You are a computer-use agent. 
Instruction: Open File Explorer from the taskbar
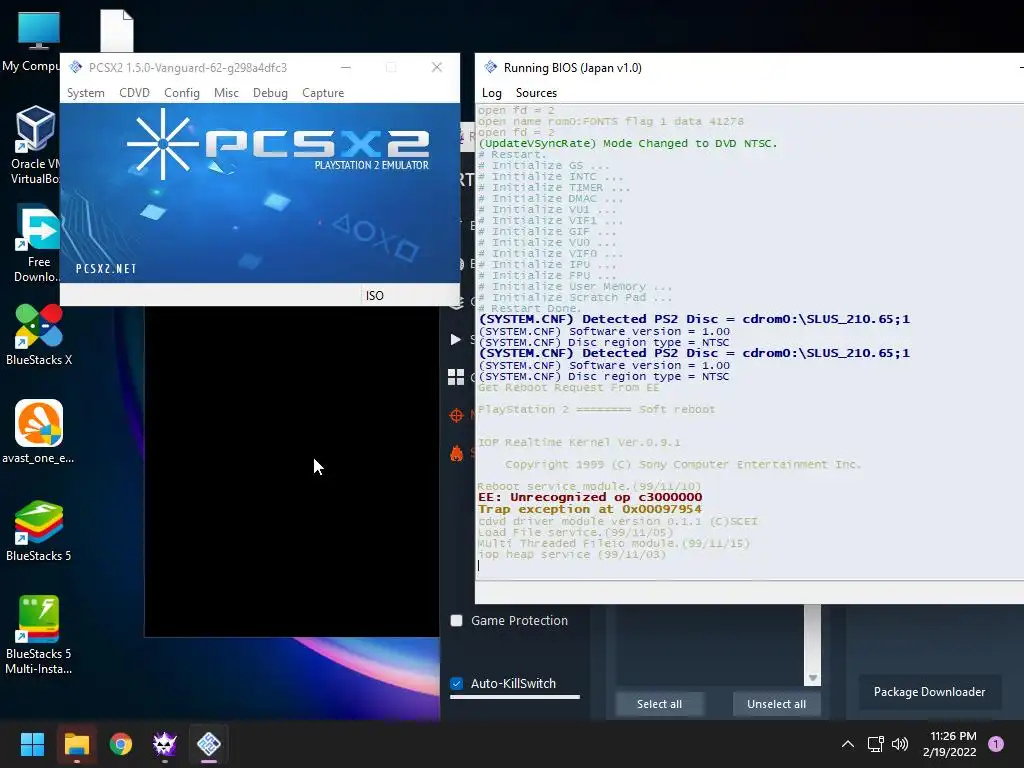76,744
